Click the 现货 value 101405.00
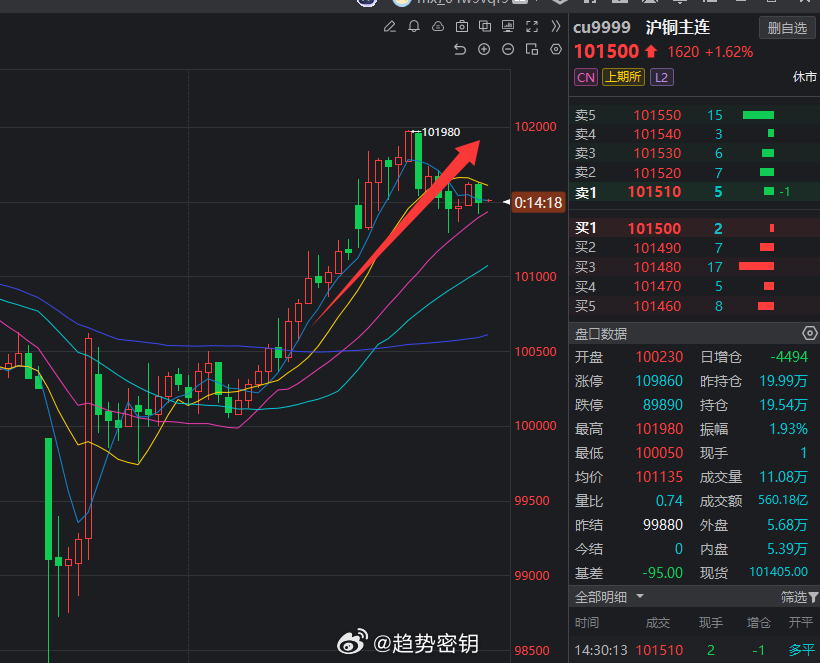The width and height of the screenshot is (820, 663). pyautogui.click(x=779, y=572)
